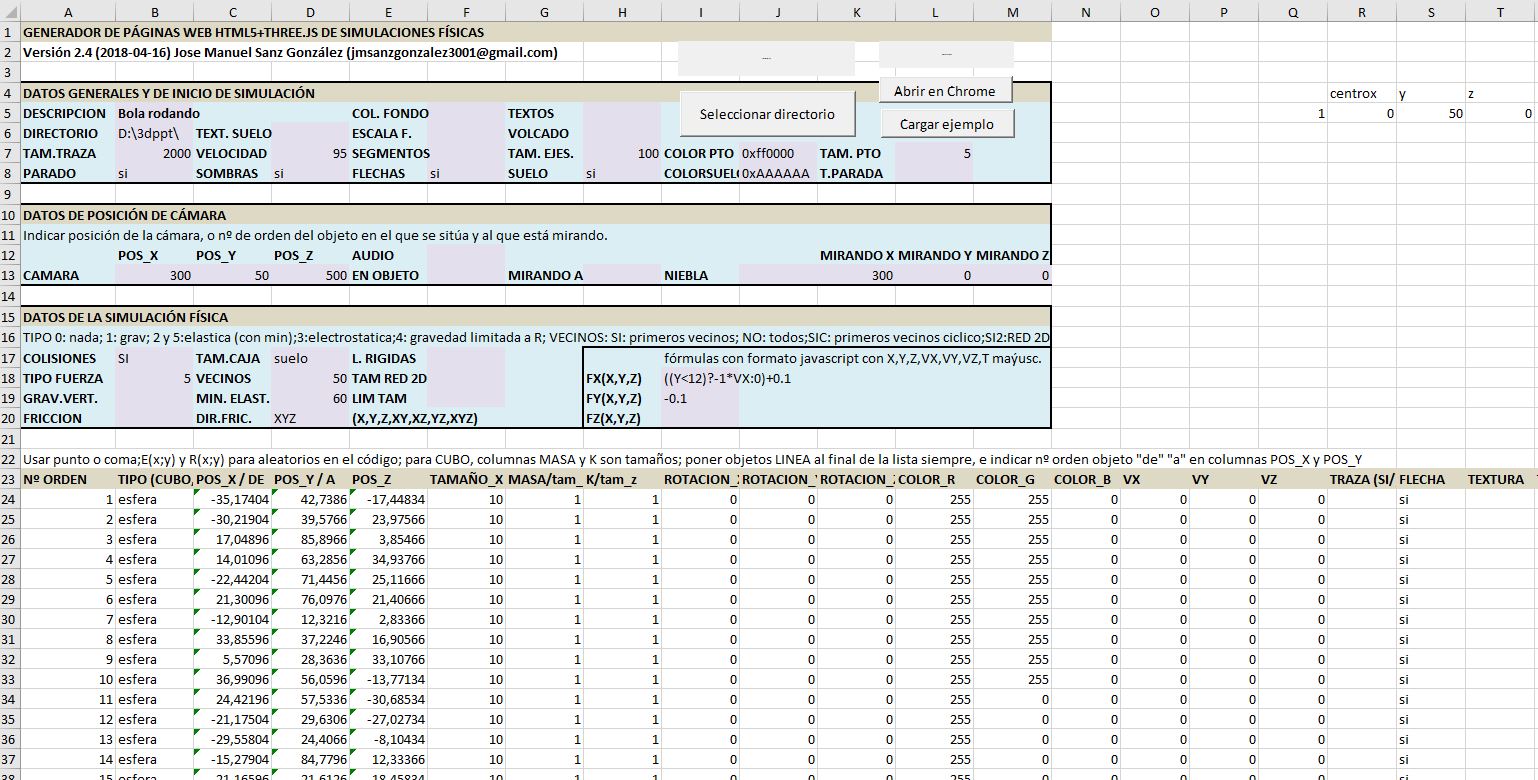The image size is (1538, 780).
Task: Select the DIR.FRIC. value cell 'XYZ'
Action: pyautogui.click(x=309, y=419)
